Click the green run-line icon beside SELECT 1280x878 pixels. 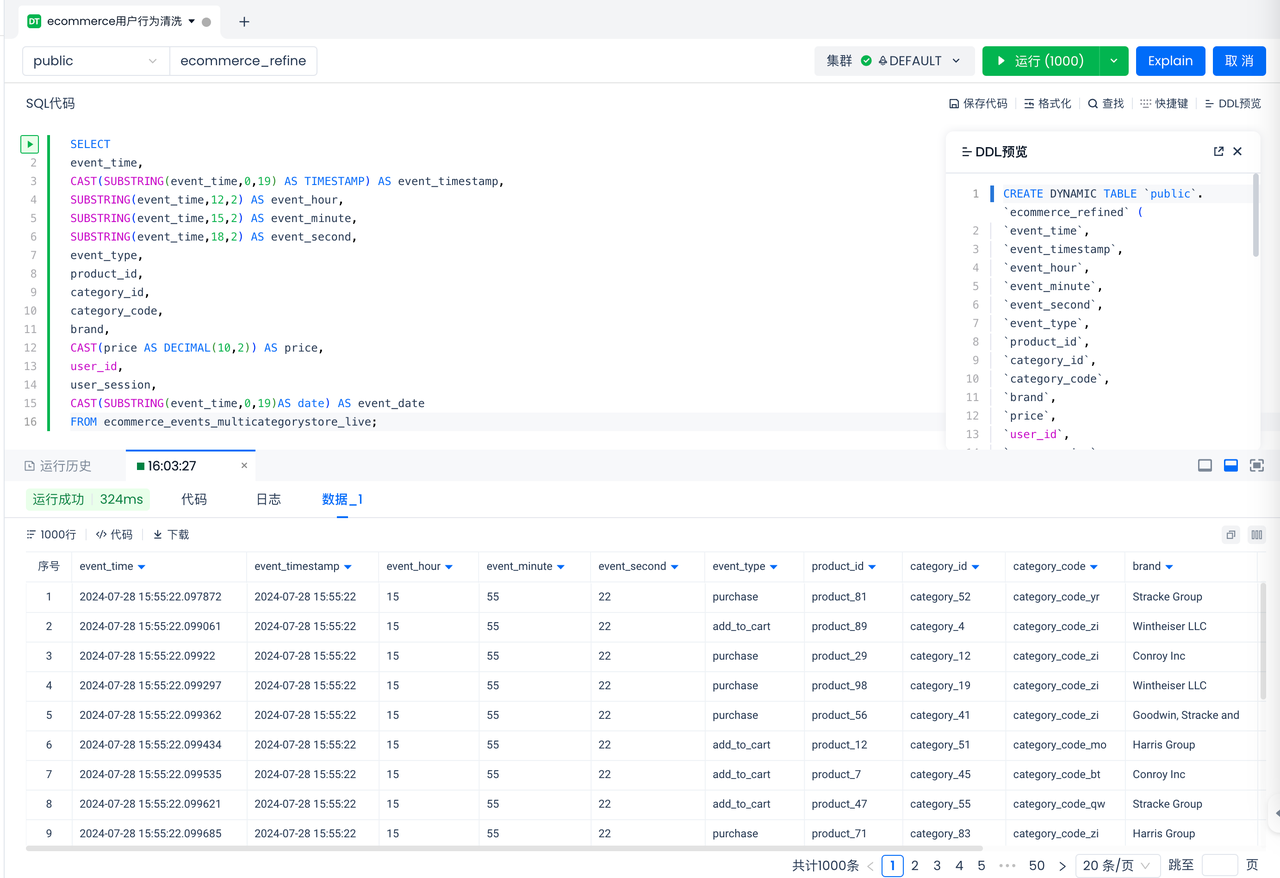30,144
